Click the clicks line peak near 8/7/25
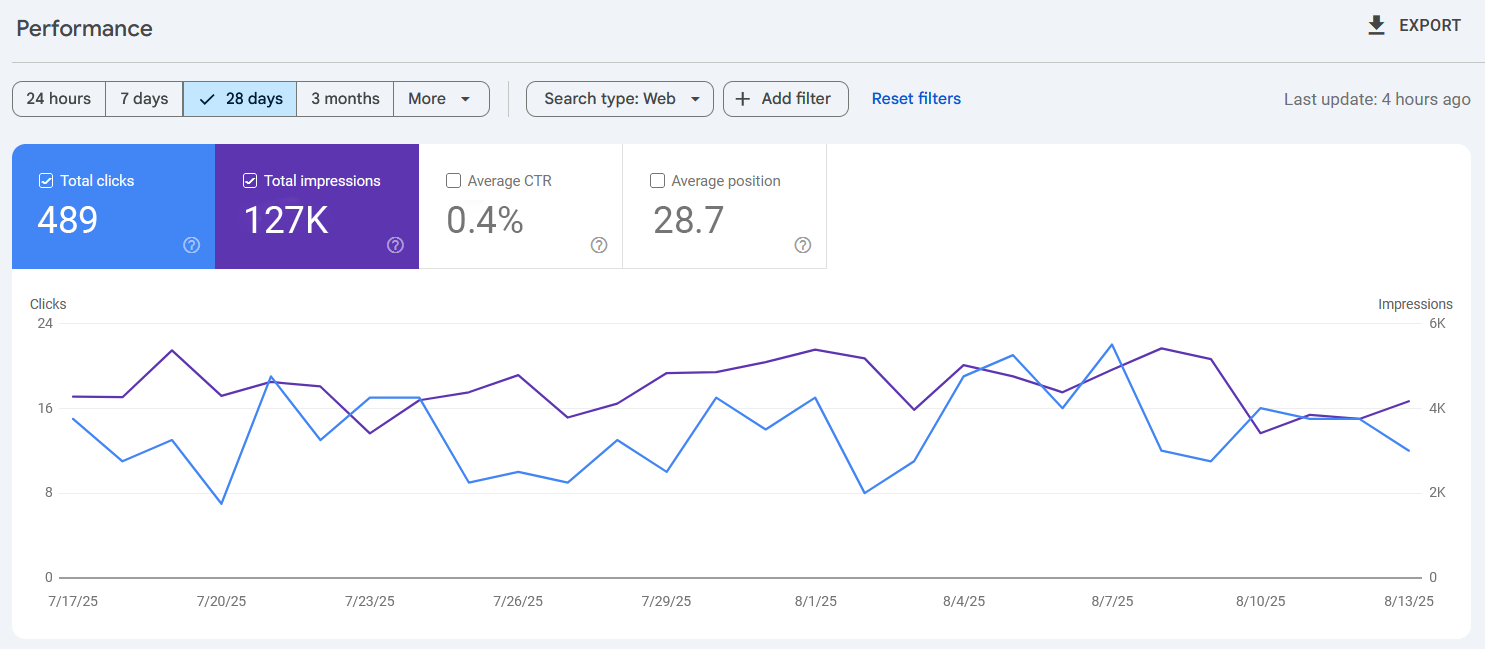The width and height of the screenshot is (1485, 649). pyautogui.click(x=1112, y=345)
